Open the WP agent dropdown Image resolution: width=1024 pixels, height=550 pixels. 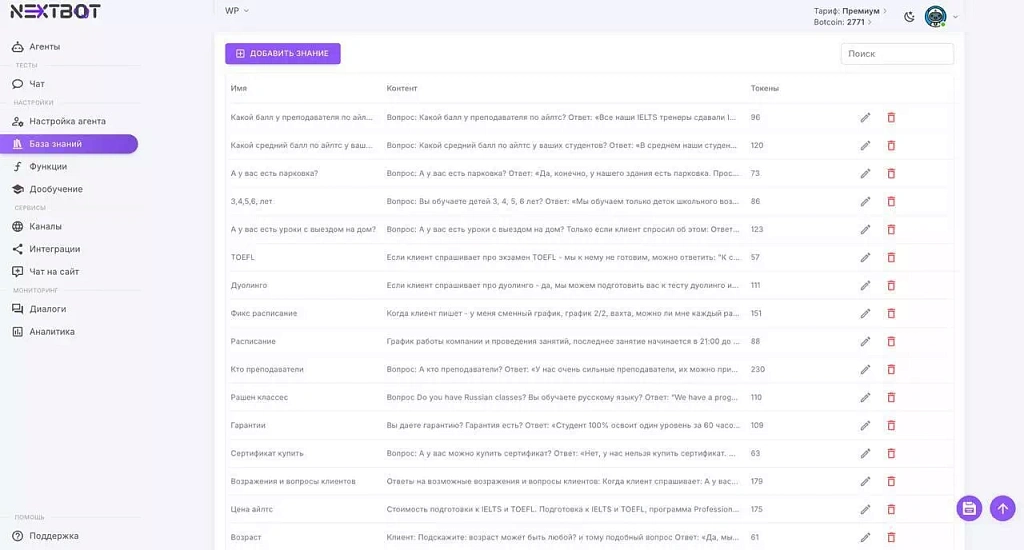237,11
